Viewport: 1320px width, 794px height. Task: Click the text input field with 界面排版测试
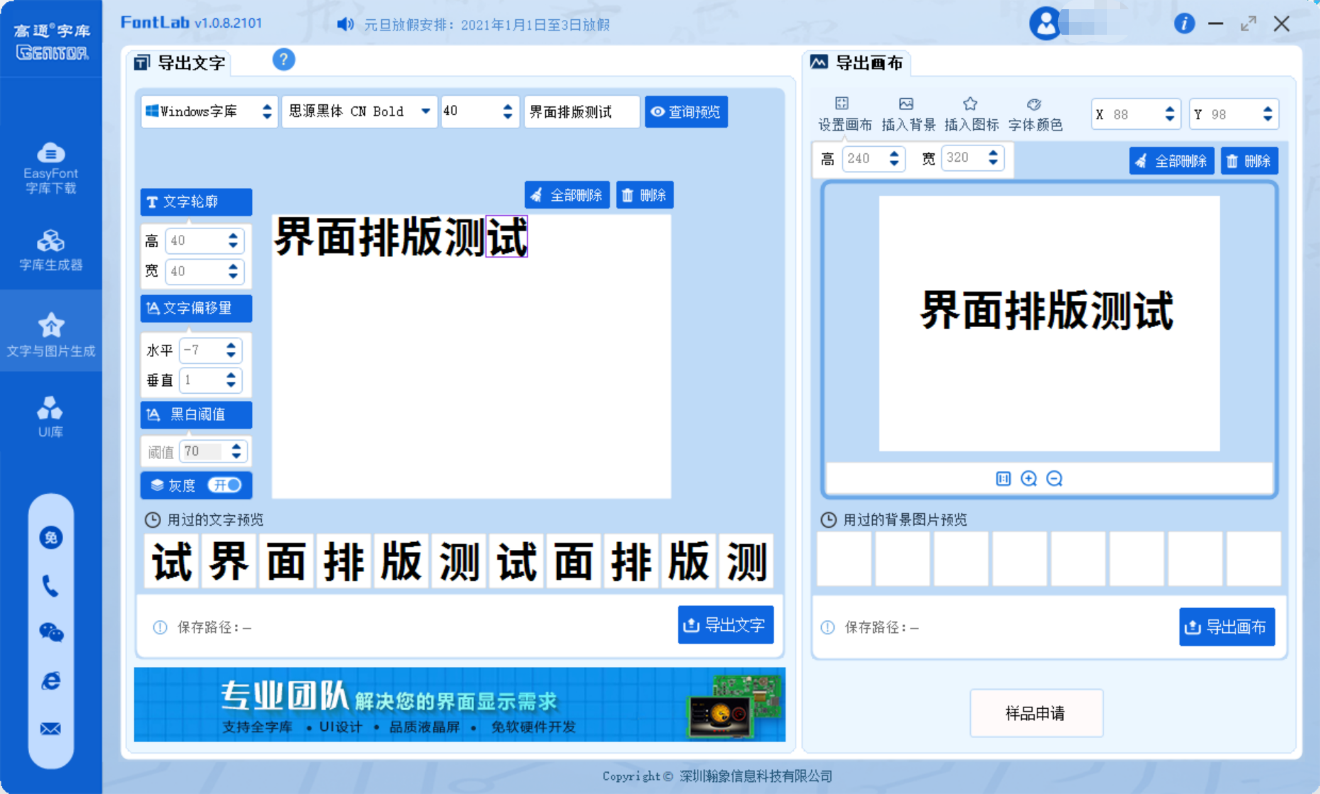point(581,112)
